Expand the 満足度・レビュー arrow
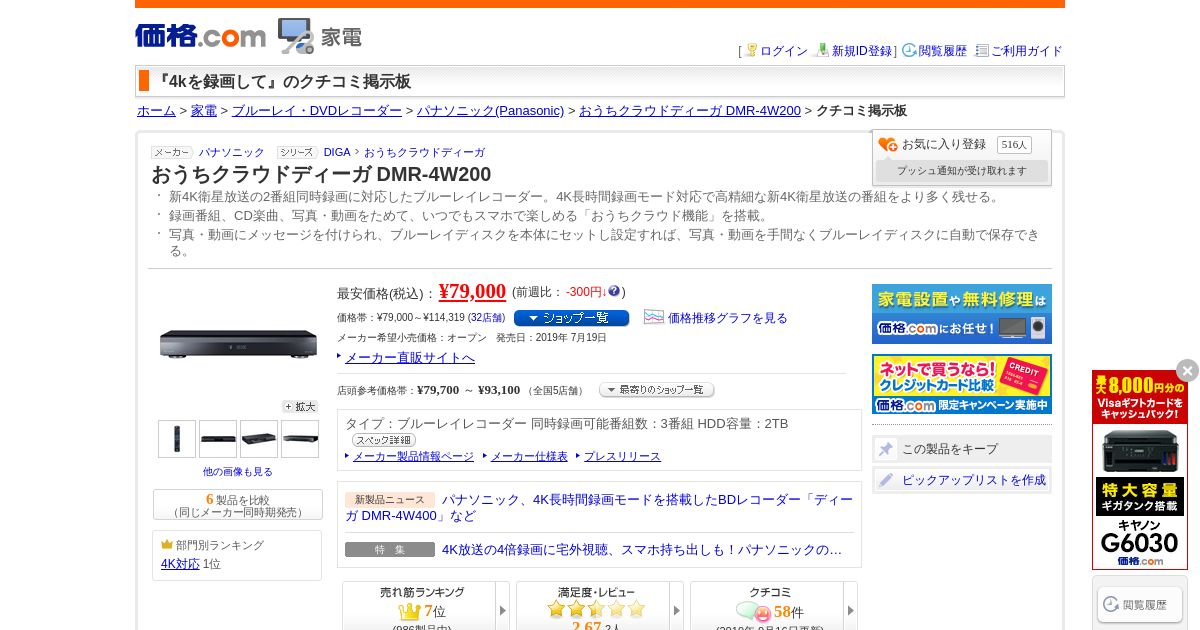Viewport: 1200px width, 630px height. [676, 610]
